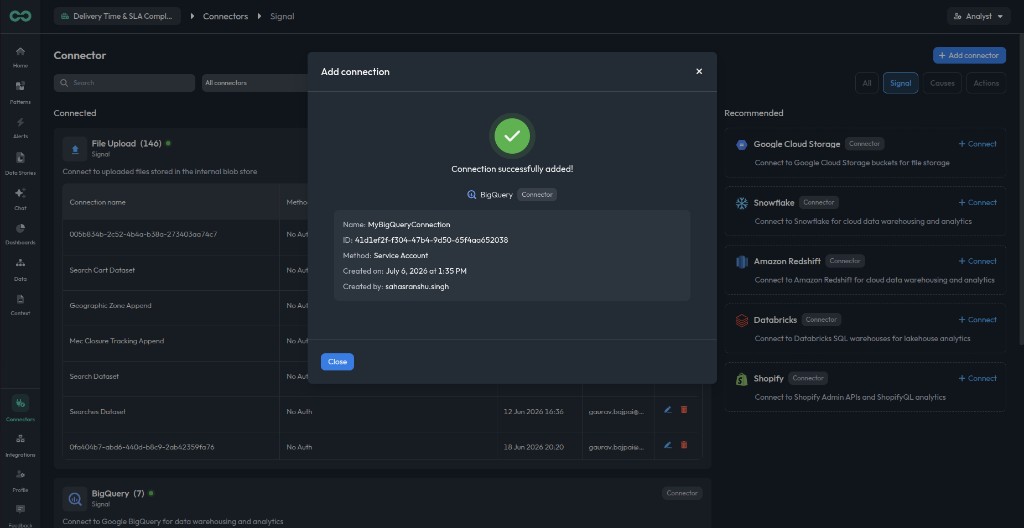Open the Home page in sidebar
The image size is (1024, 528).
click(x=20, y=56)
